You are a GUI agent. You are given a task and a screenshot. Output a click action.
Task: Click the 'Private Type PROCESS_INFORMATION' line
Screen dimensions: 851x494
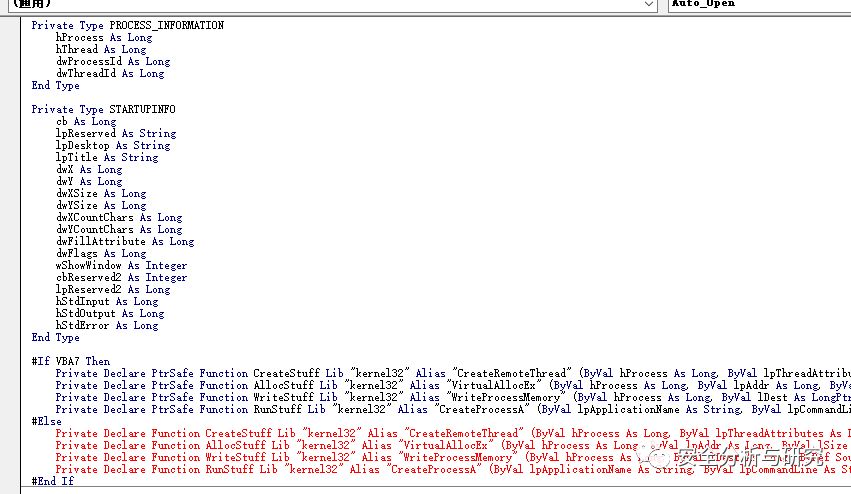click(x=128, y=26)
